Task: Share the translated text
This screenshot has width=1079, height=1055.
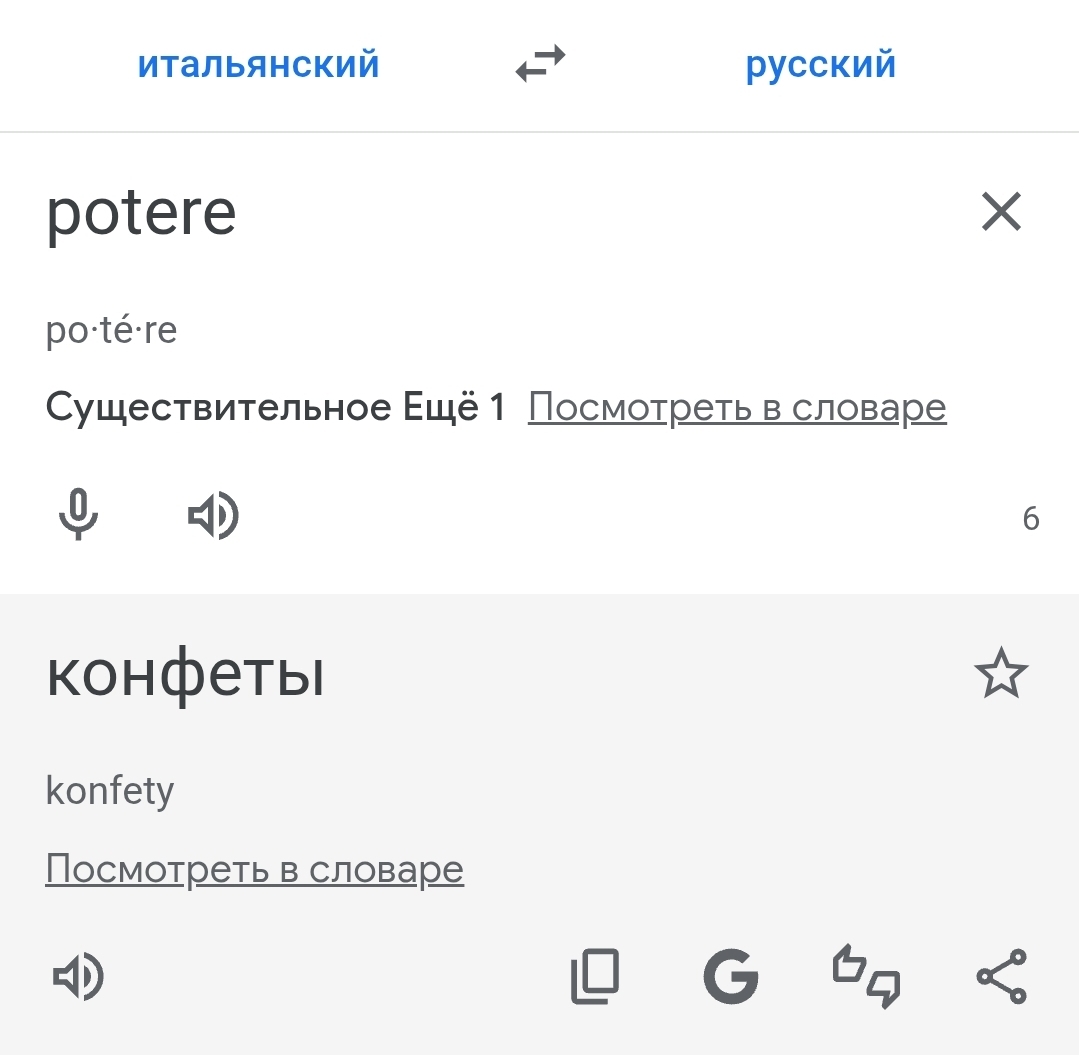Action: [1001, 977]
